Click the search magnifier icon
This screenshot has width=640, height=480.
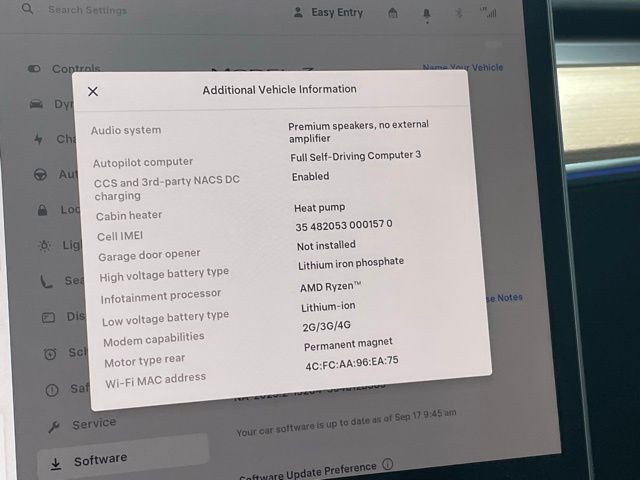coord(27,9)
